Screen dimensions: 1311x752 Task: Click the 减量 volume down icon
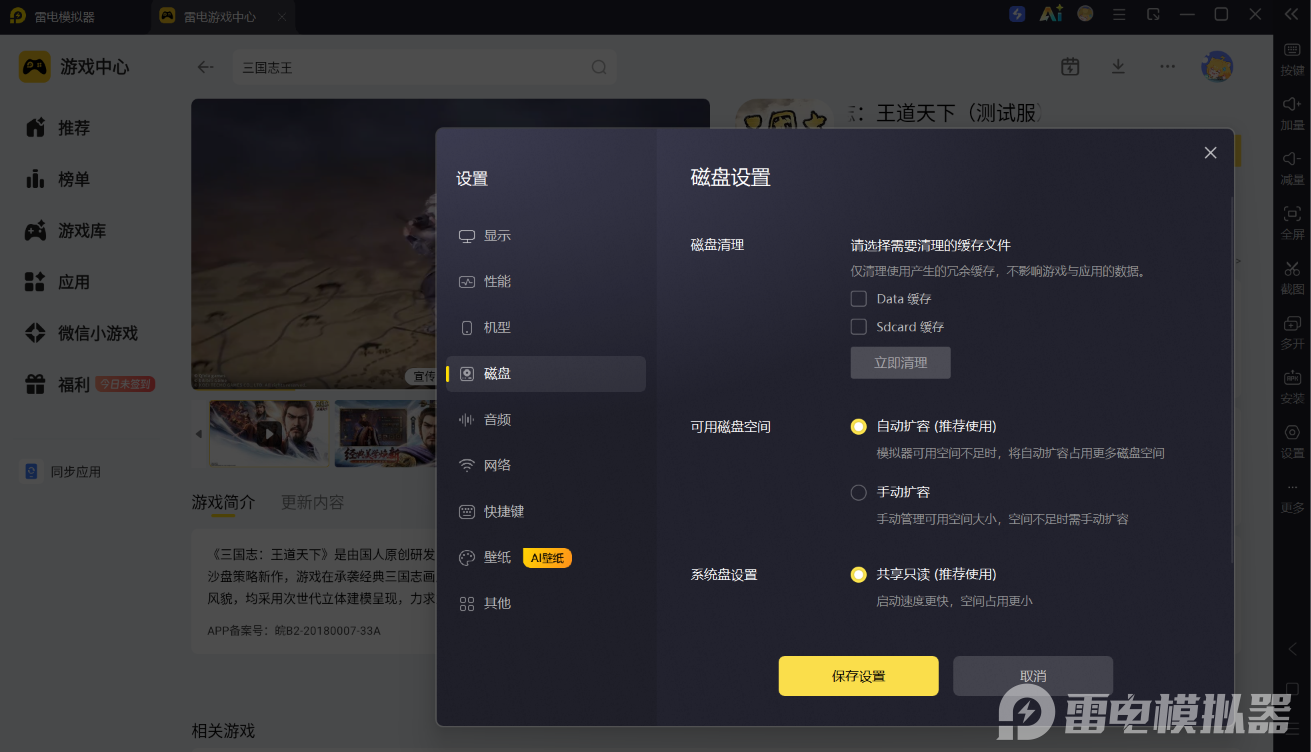click(x=1292, y=168)
